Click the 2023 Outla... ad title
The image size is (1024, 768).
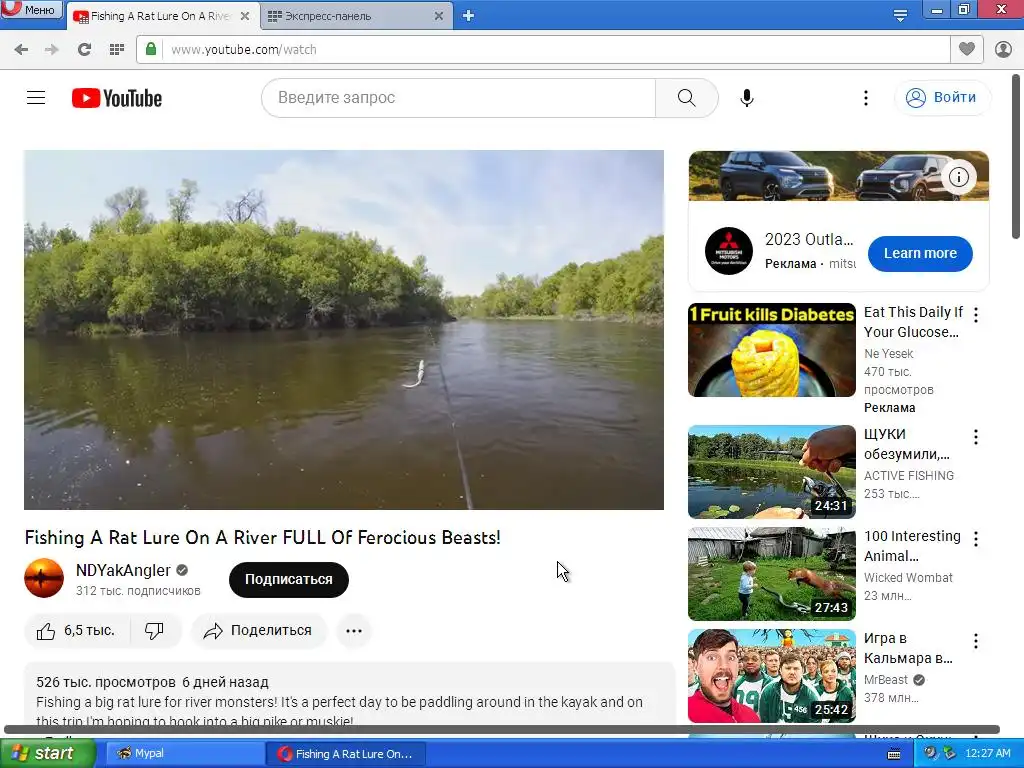(x=809, y=240)
